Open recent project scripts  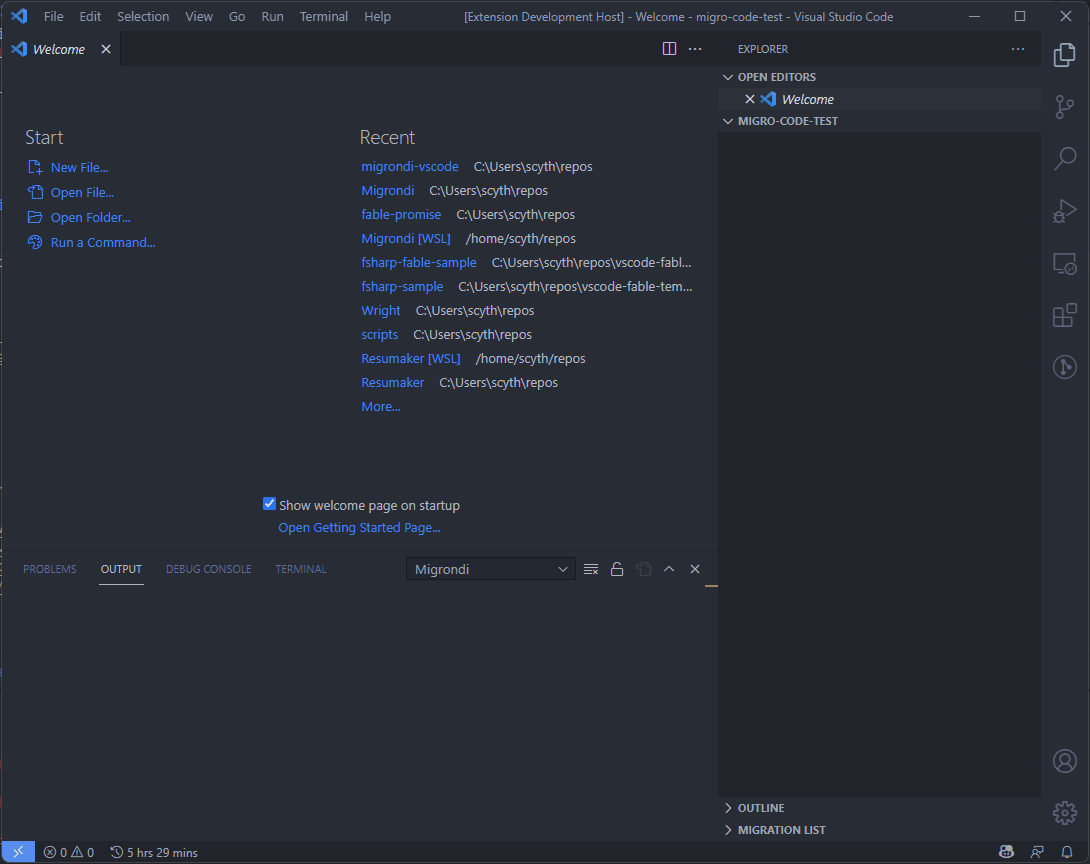[x=380, y=335]
